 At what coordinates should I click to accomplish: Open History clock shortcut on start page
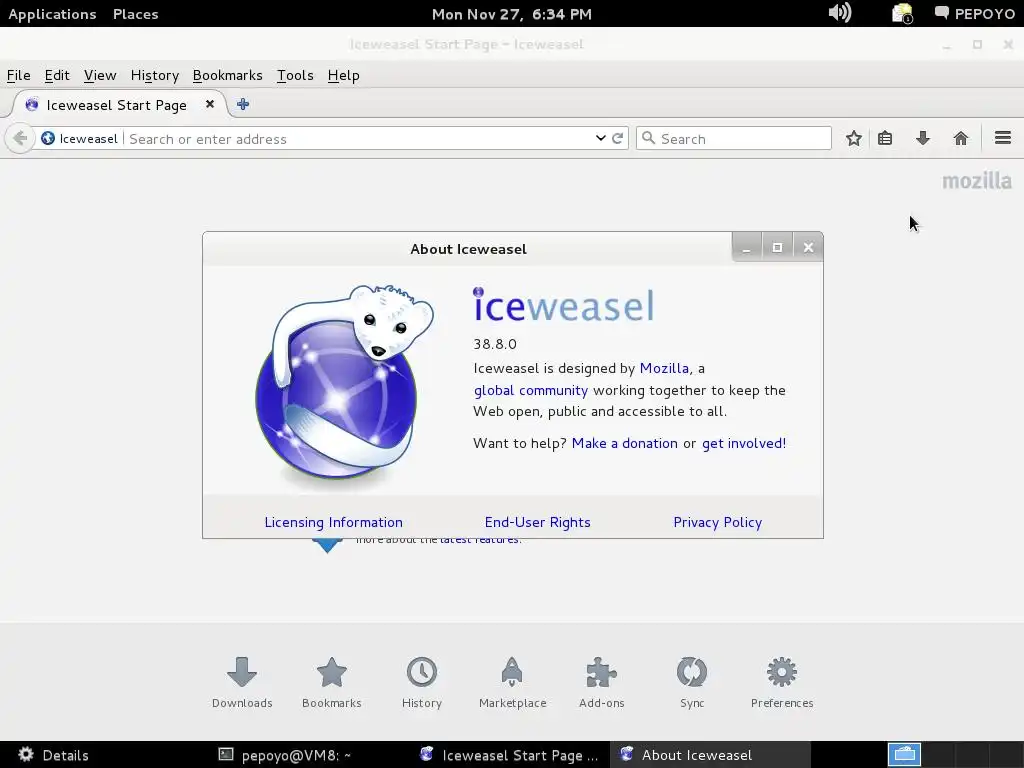[422, 683]
